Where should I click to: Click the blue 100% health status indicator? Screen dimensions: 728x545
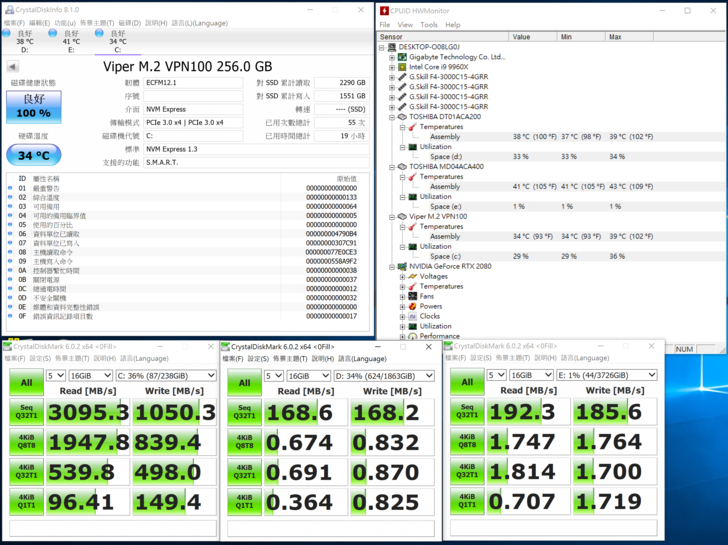33,108
